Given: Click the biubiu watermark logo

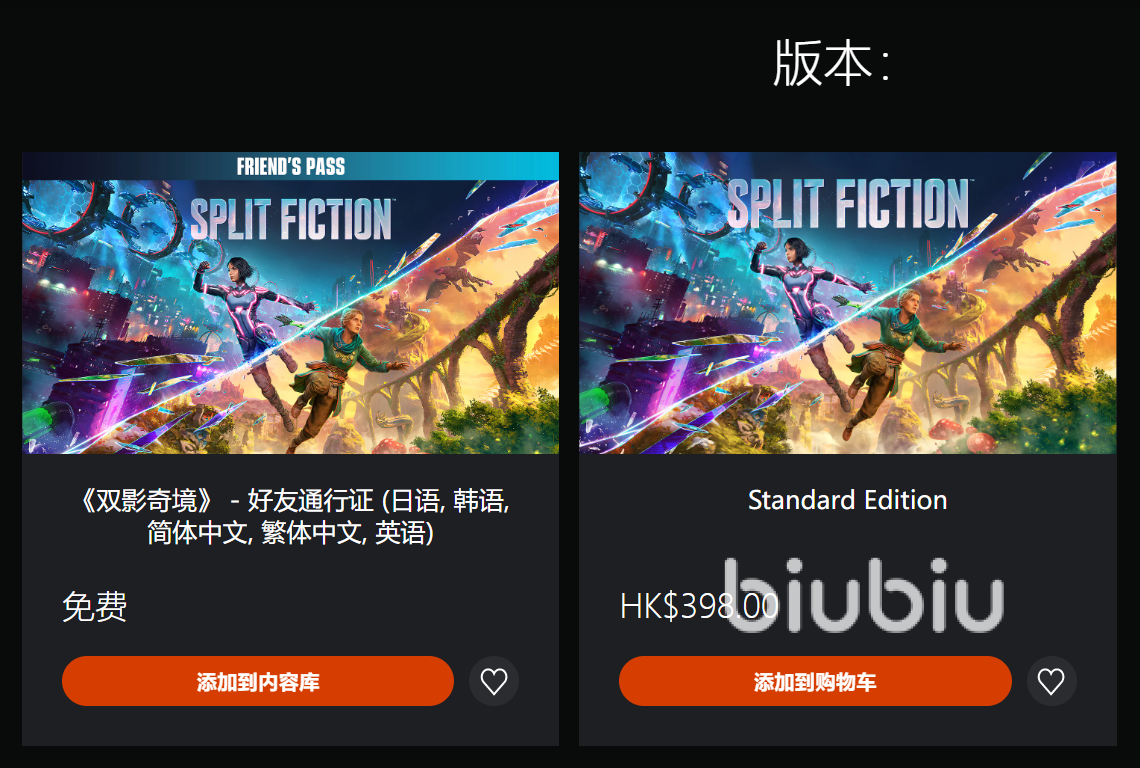Looking at the screenshot, I should tap(864, 595).
